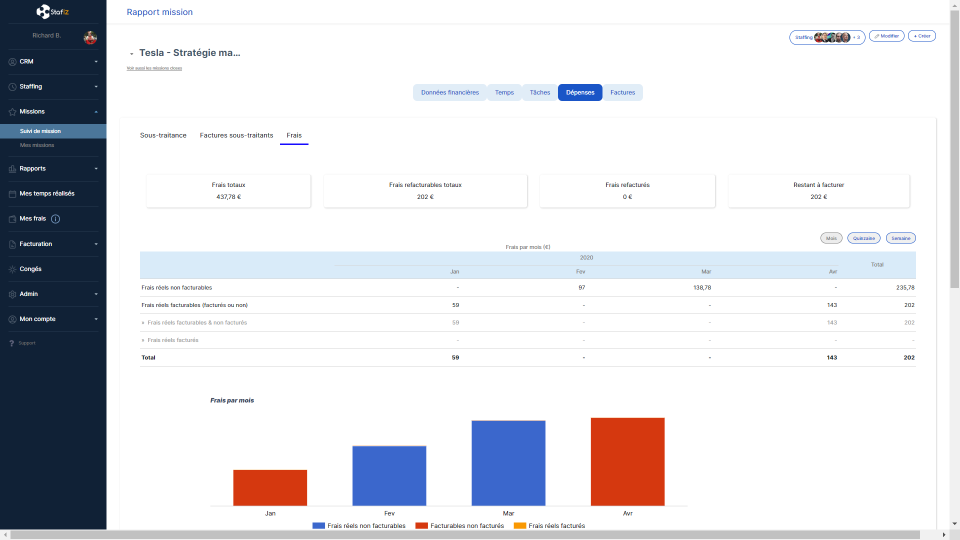The width and height of the screenshot is (960, 540).
Task: Select Semaine period view
Action: tap(901, 238)
